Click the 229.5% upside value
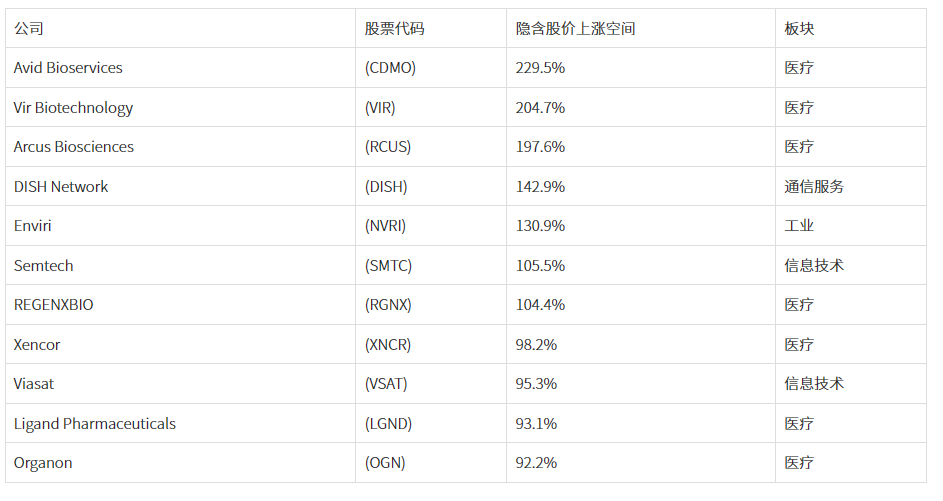This screenshot has width=943, height=501. pos(540,68)
